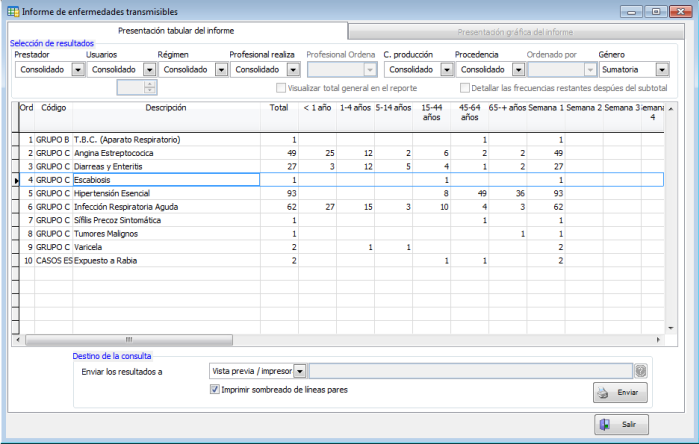
Task: Close the Informe de enfermedades transmisibles window
Action: (x=680, y=12)
